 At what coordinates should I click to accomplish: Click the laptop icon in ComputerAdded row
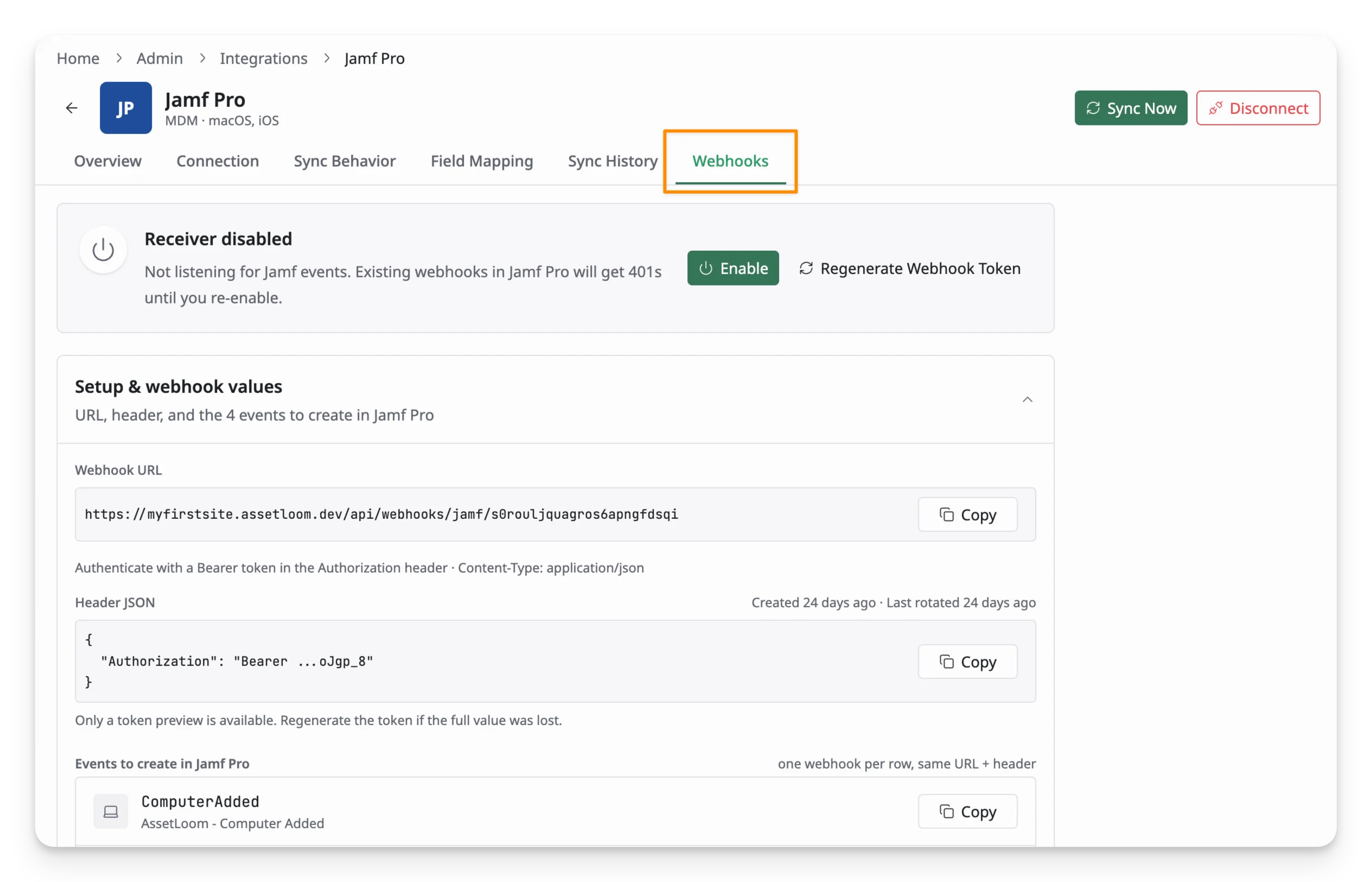point(111,811)
